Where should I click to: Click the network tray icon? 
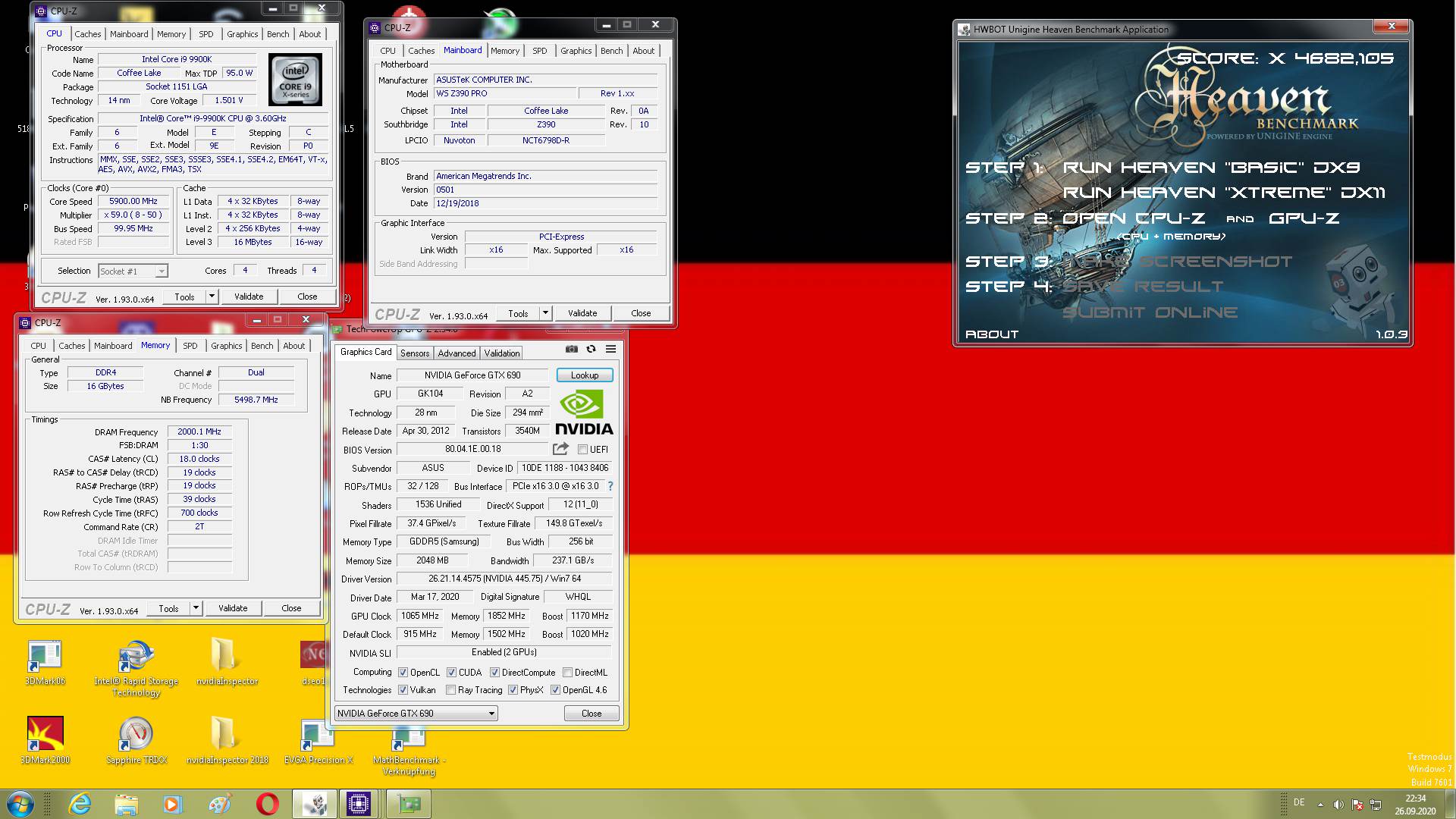(1376, 805)
